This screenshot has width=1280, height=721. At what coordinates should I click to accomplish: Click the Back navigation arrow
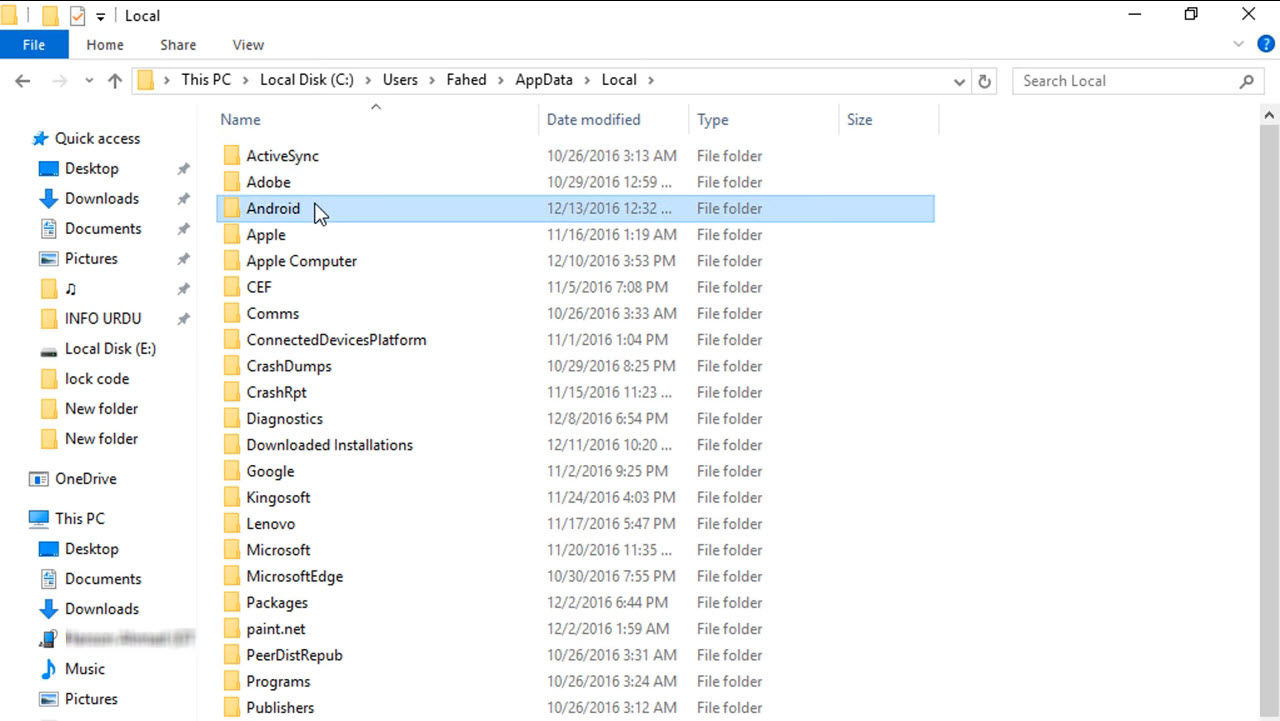pyautogui.click(x=23, y=81)
